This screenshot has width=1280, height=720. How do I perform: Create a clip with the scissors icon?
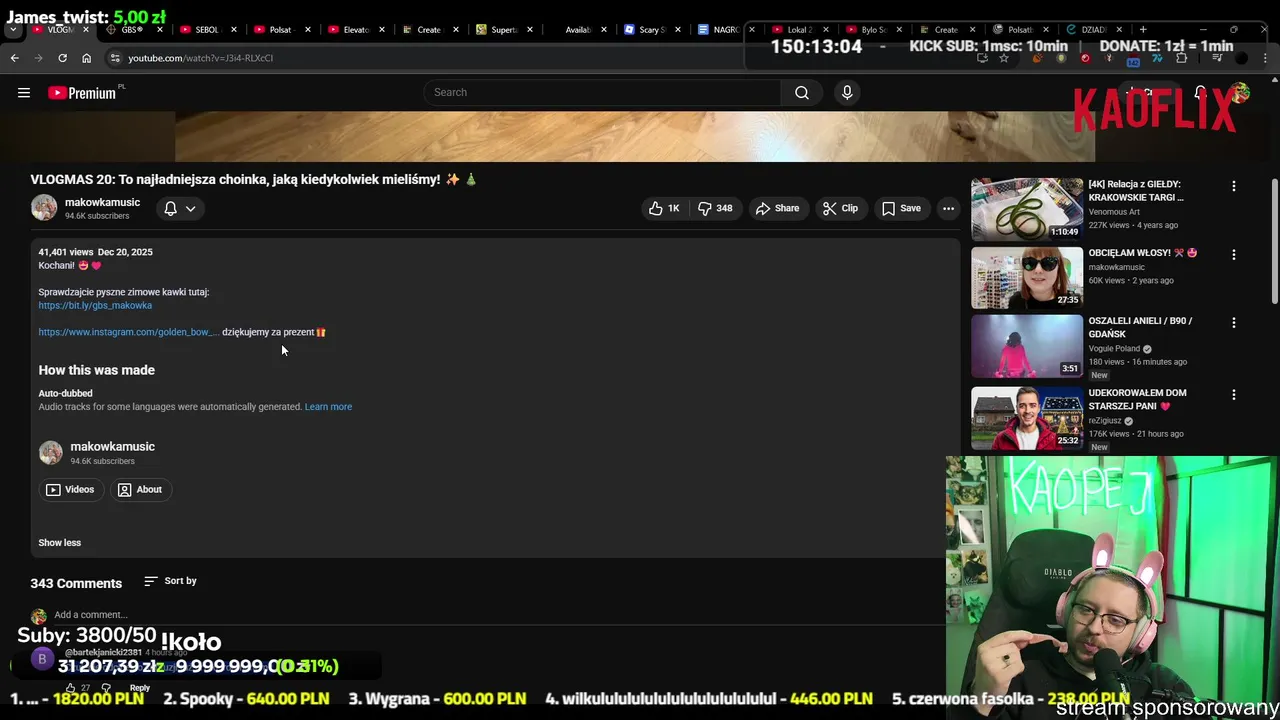840,208
